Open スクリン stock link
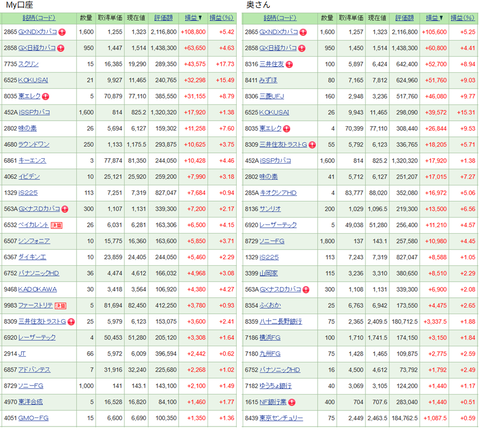Viewport: 480px width, 430px height. (29, 64)
